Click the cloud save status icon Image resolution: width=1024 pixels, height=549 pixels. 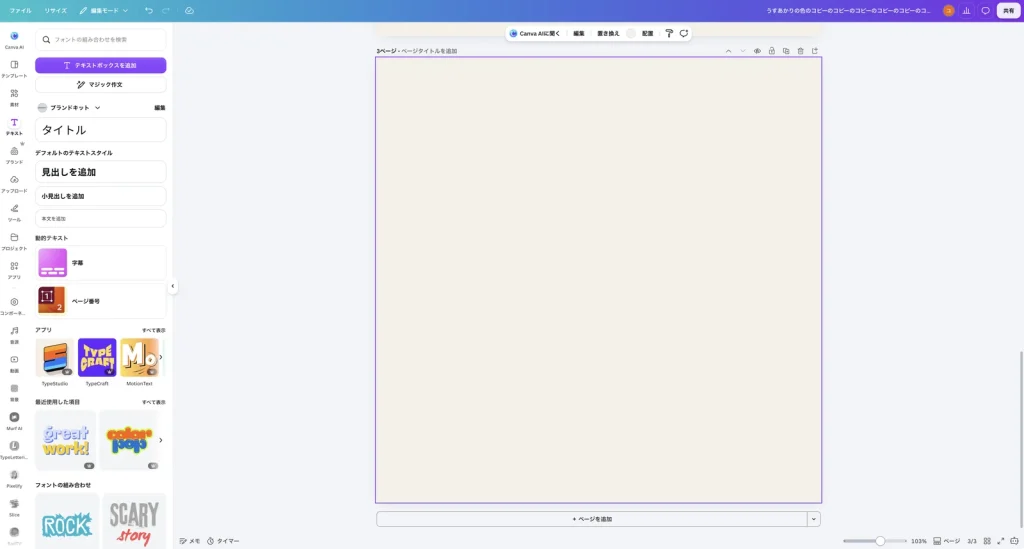pyautogui.click(x=189, y=10)
